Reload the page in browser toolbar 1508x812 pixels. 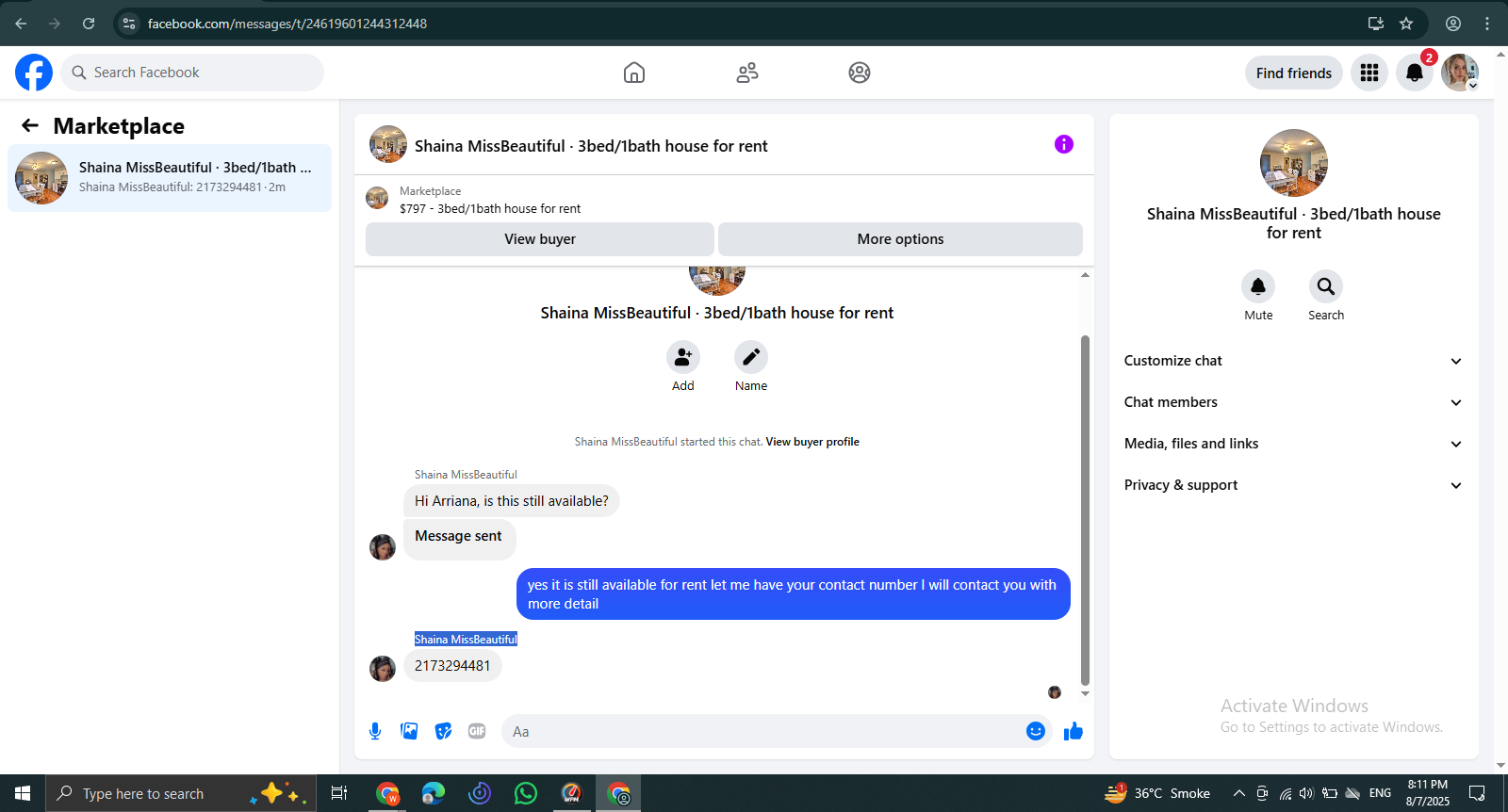pos(89,24)
